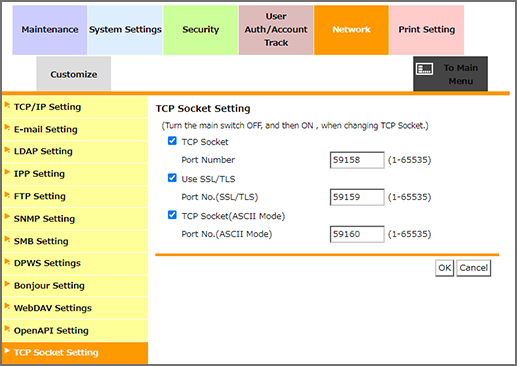The width and height of the screenshot is (517, 366).
Task: Click the Port Number field 59158
Action: [x=357, y=160]
